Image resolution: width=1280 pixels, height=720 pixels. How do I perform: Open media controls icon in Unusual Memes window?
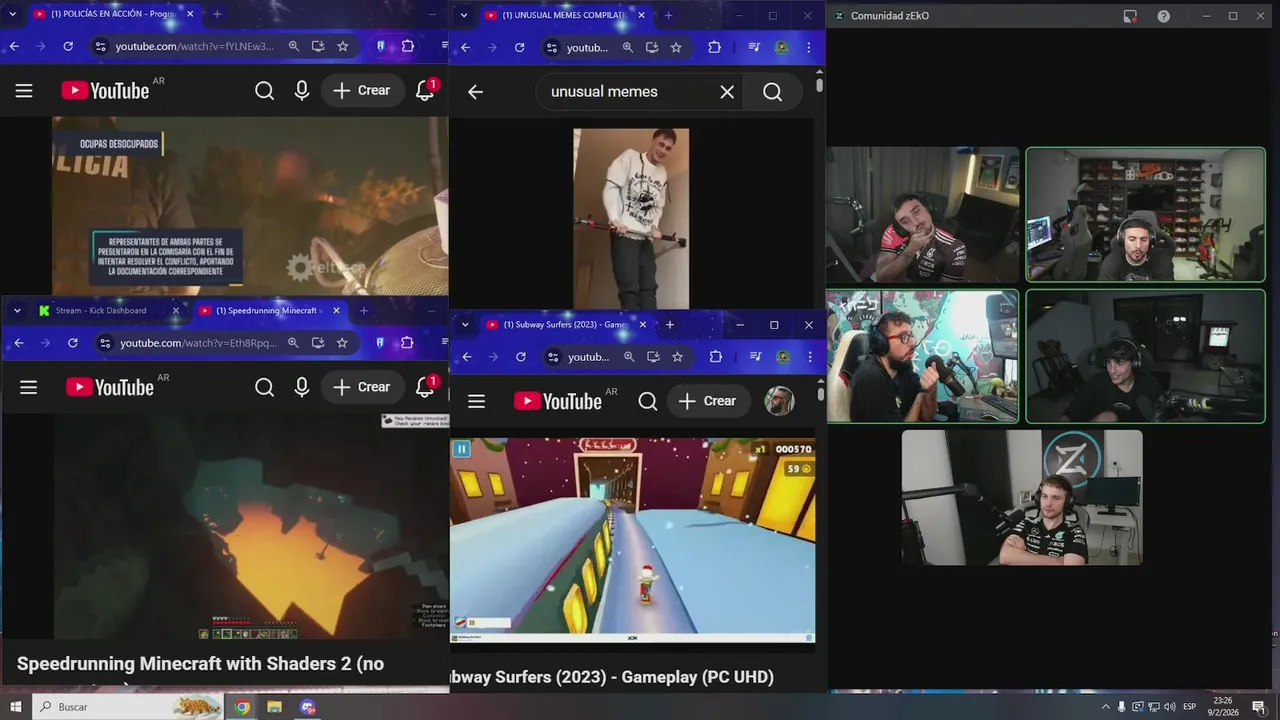[x=754, y=47]
